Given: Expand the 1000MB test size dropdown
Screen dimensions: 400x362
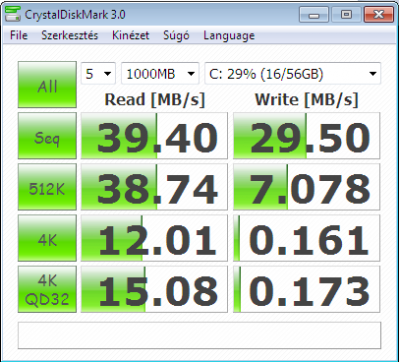Looking at the screenshot, I should point(160,73).
